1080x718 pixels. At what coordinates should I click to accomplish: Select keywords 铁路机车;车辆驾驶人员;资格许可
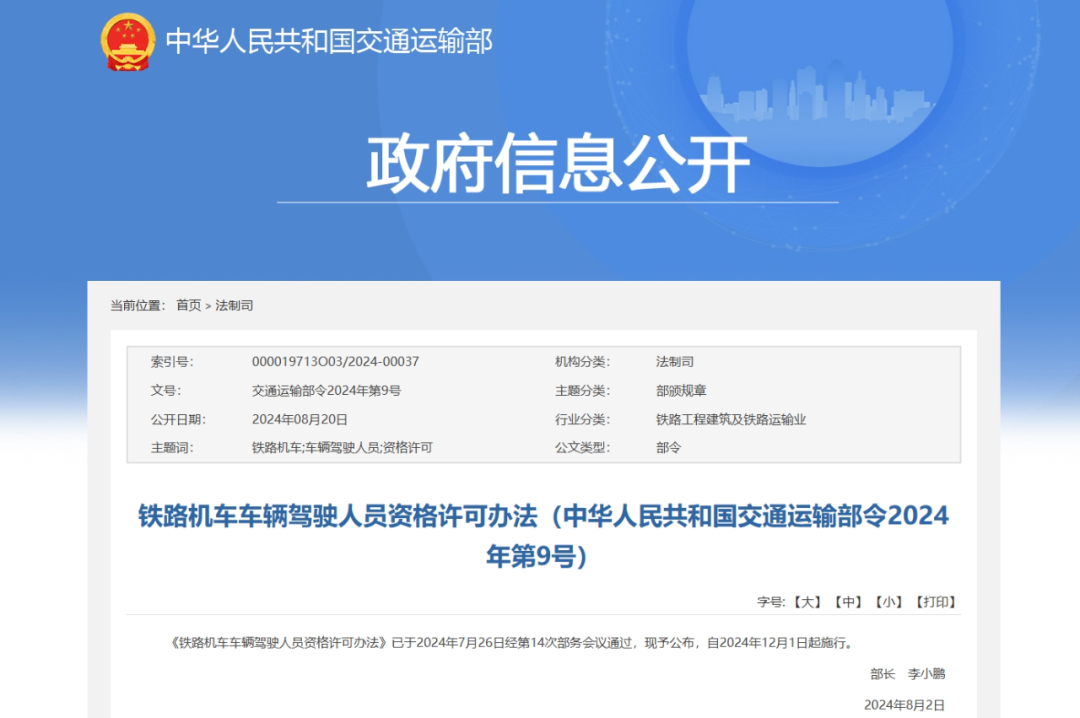(342, 448)
